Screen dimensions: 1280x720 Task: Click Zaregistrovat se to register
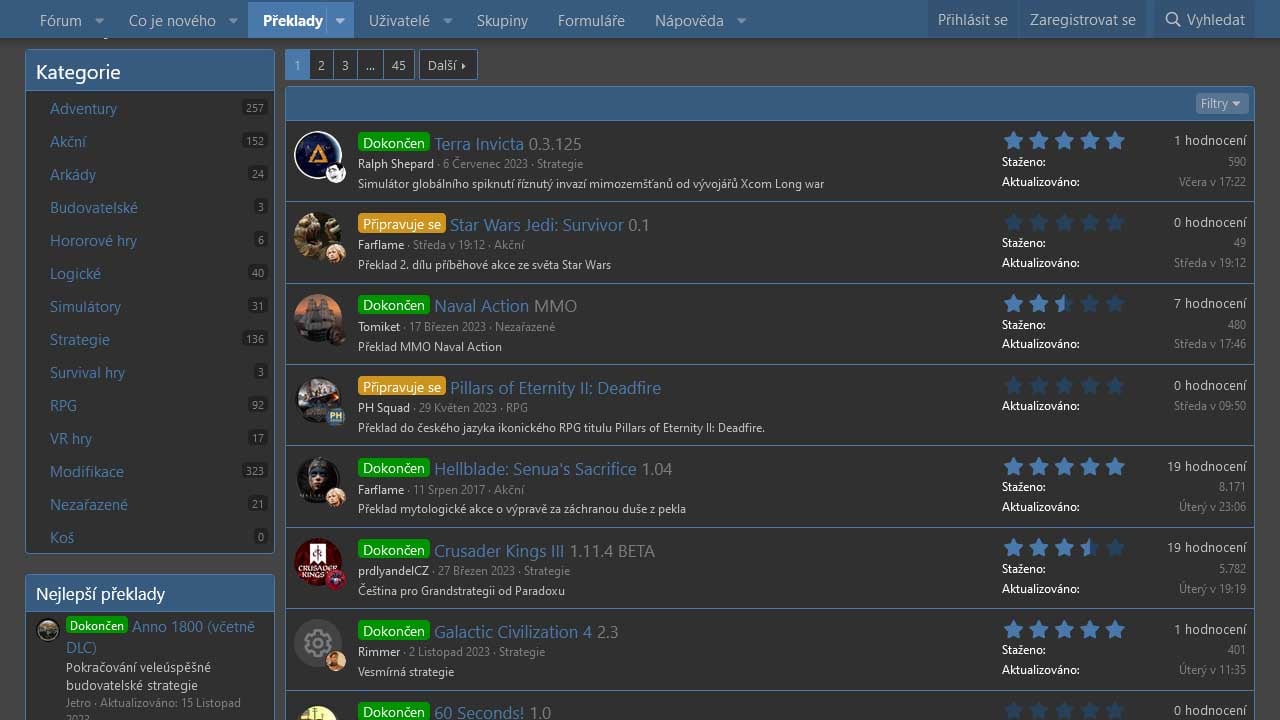(1083, 20)
